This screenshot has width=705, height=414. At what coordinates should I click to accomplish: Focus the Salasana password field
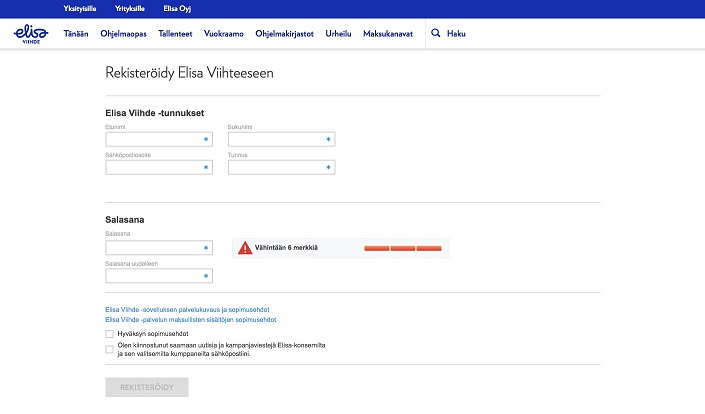click(x=159, y=248)
